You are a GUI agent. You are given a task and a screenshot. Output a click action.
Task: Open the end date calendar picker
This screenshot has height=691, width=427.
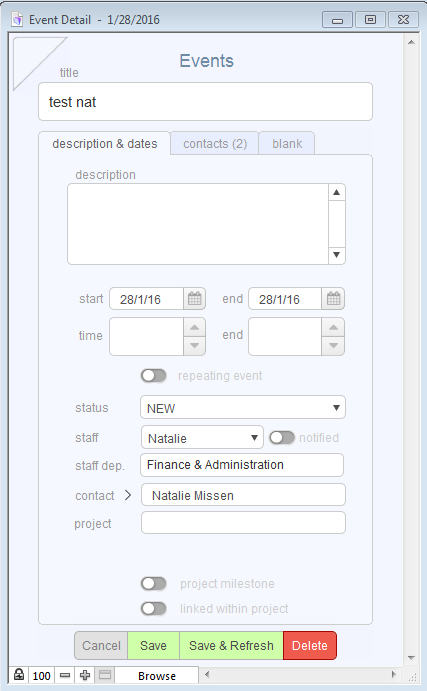click(x=334, y=299)
